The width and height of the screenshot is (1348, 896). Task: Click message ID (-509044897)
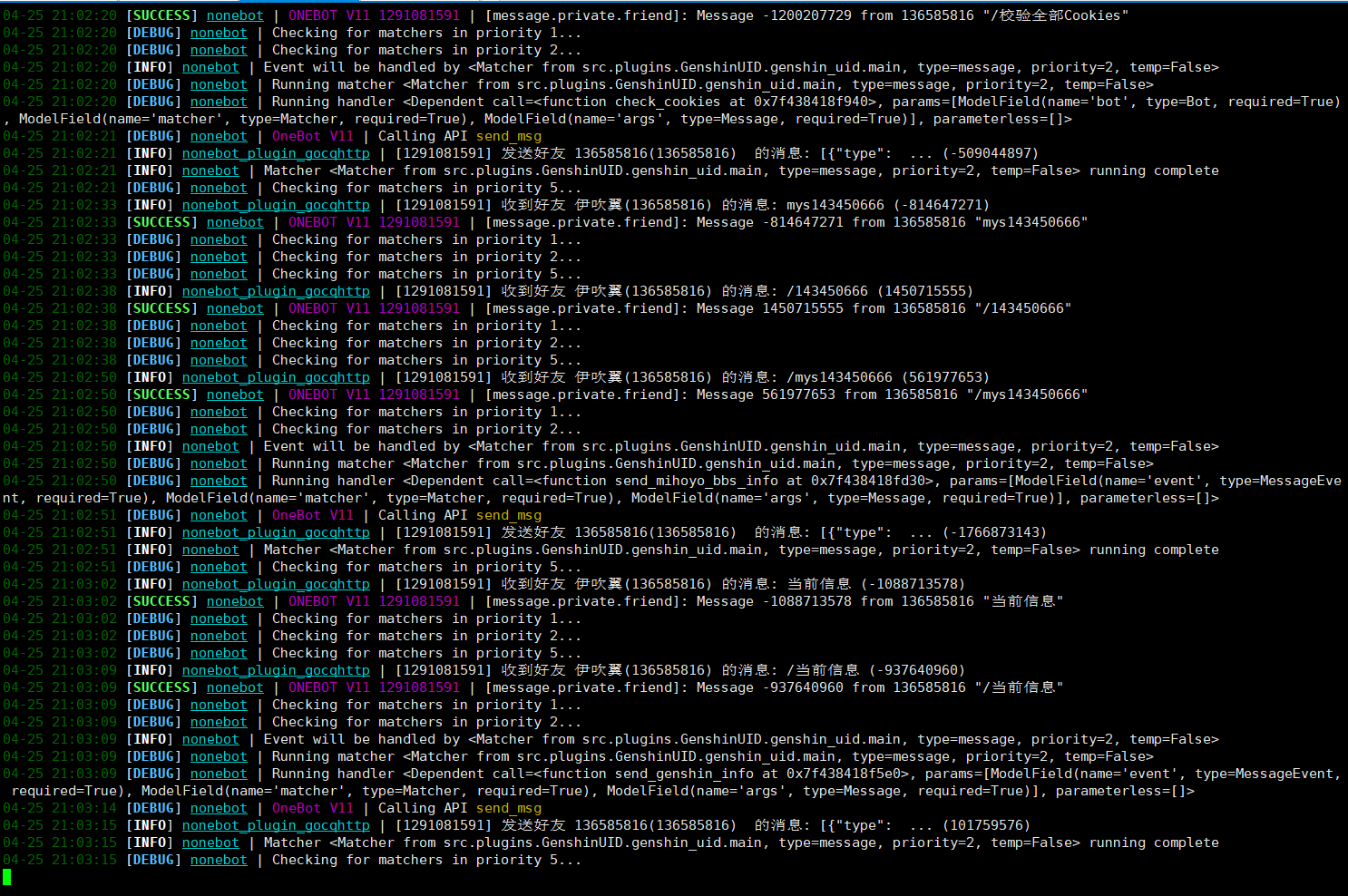(x=991, y=153)
